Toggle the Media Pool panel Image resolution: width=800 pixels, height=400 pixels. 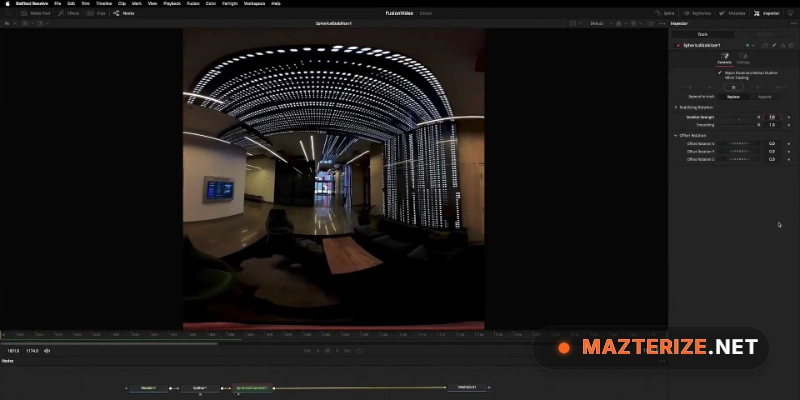[35, 13]
